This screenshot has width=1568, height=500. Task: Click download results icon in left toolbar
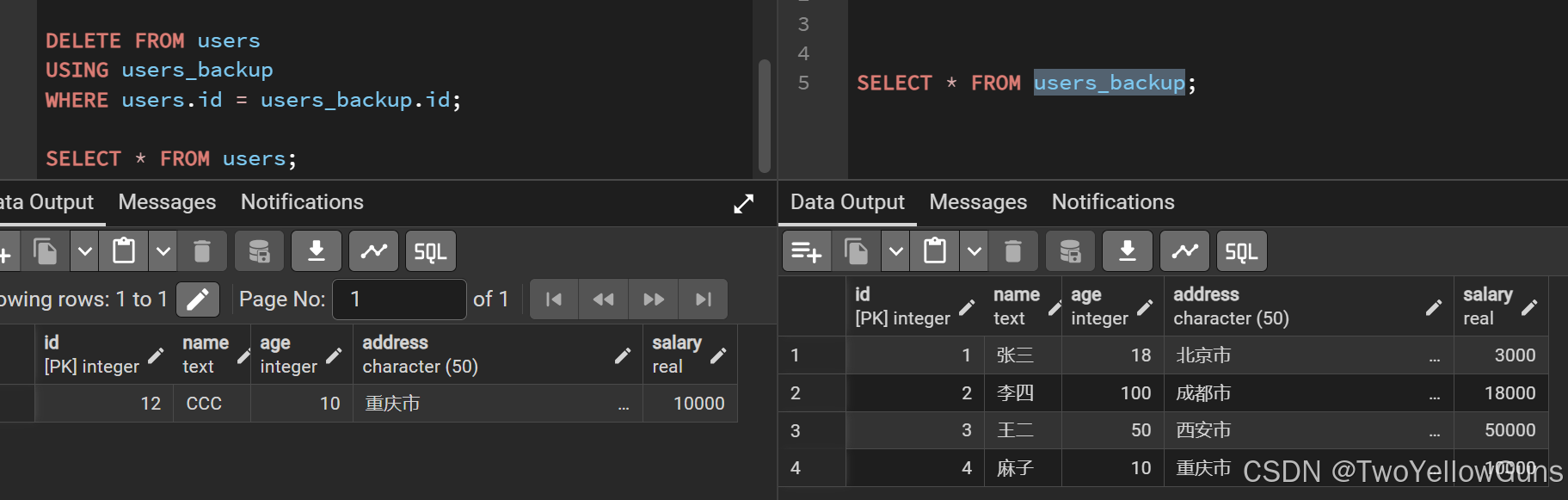[317, 251]
